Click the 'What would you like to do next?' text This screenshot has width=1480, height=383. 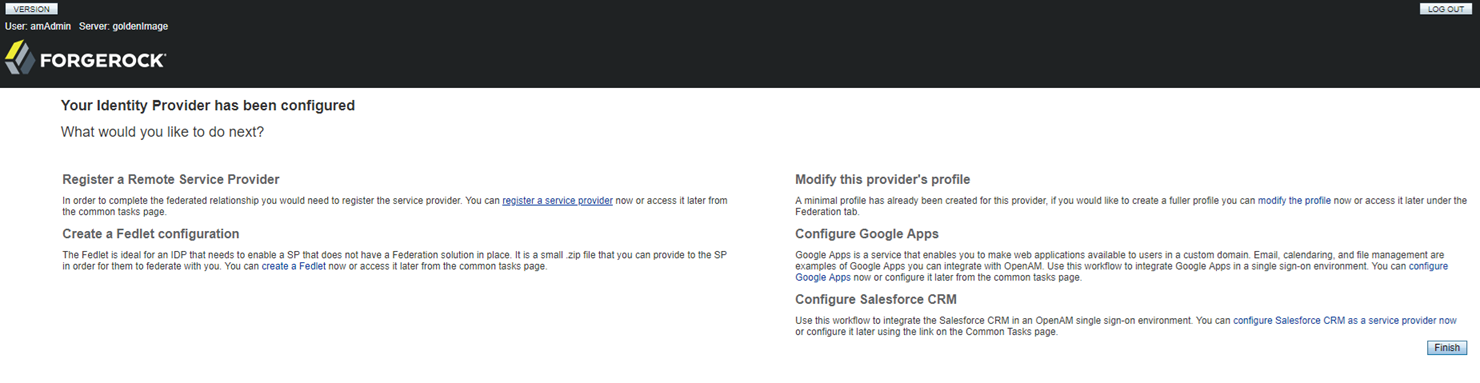point(162,132)
